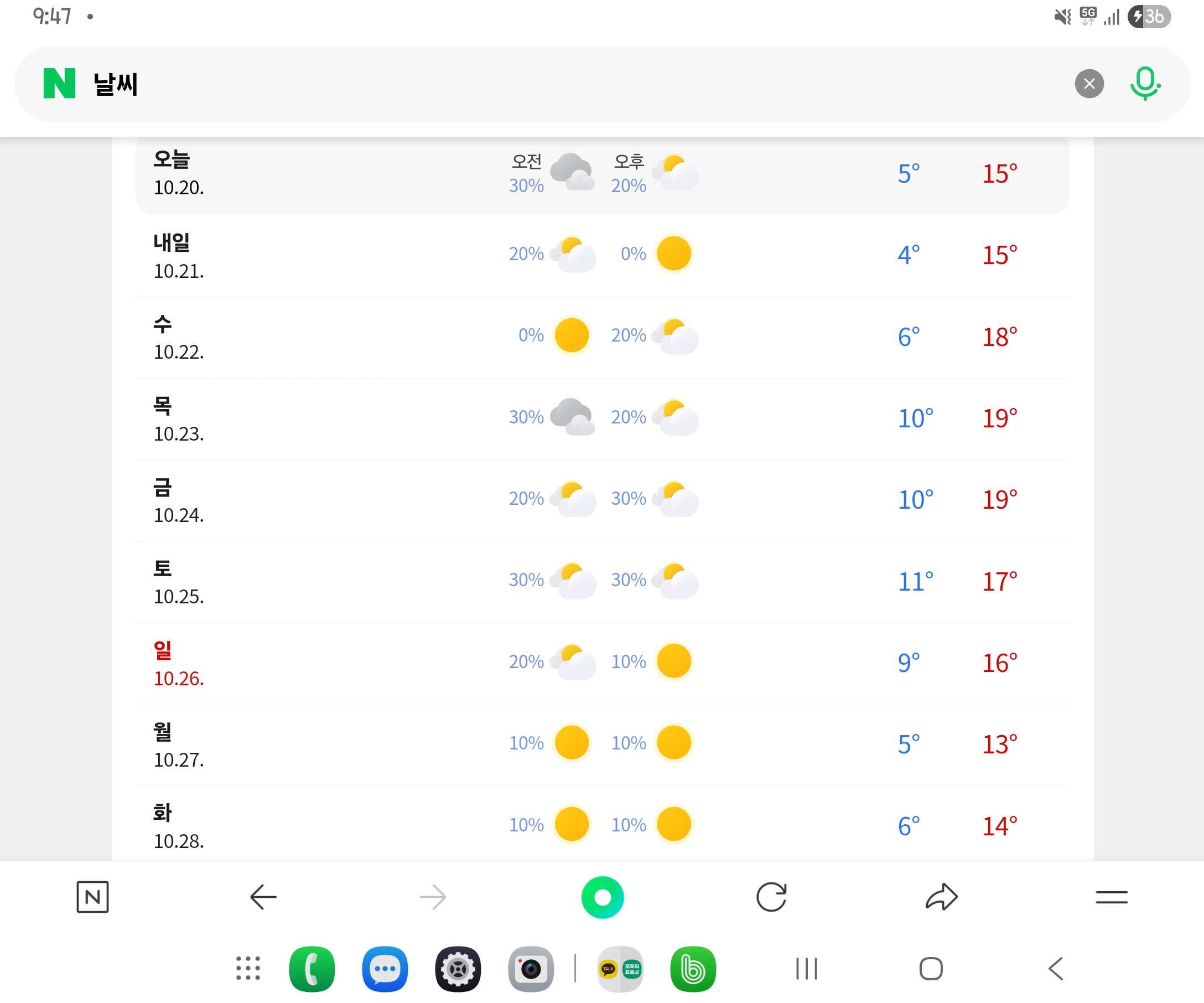1204x1003 pixels.
Task: Select the Sunday 10.26 forecast row
Action: pos(602,663)
